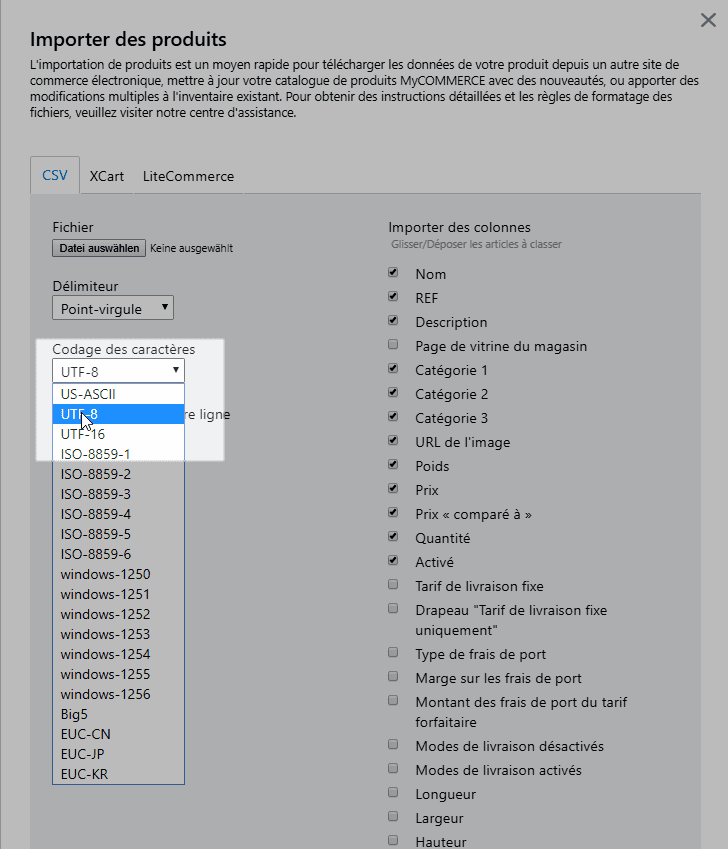The width and height of the screenshot is (728, 849).
Task: Choose ISO-8859-6 from encoding list
Action: point(119,554)
